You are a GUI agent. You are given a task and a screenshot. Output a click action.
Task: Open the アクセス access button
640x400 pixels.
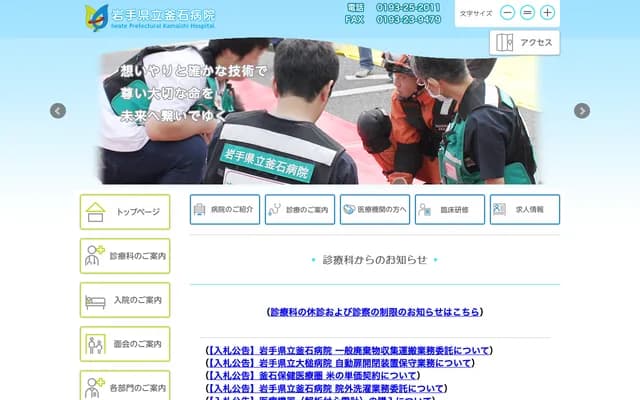524,42
